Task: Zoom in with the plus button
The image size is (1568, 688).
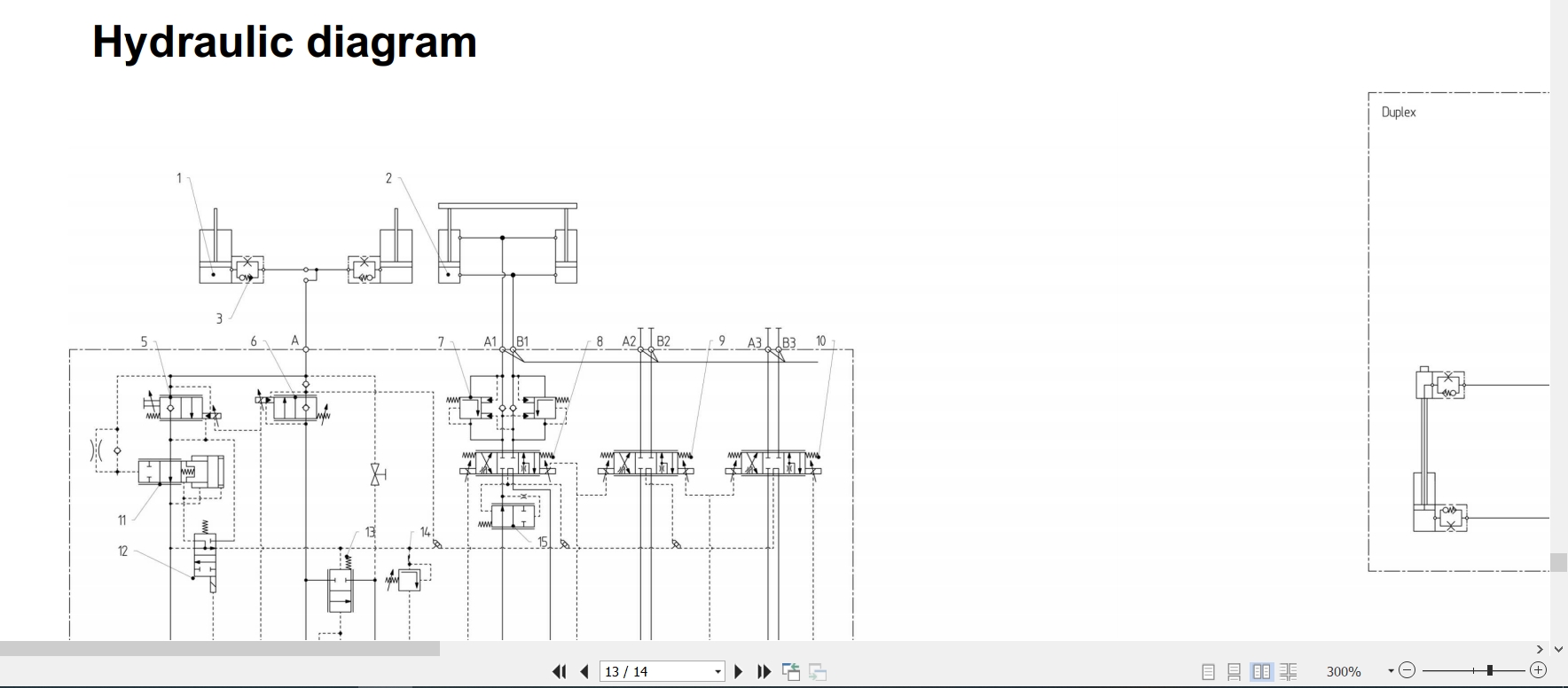Action: (1539, 671)
